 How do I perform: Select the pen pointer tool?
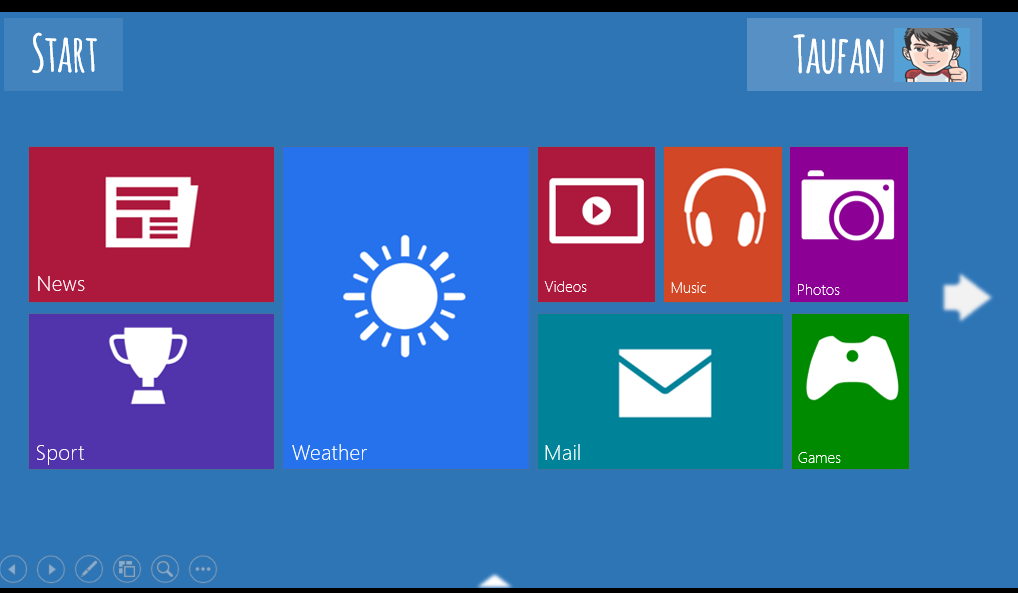(89, 570)
